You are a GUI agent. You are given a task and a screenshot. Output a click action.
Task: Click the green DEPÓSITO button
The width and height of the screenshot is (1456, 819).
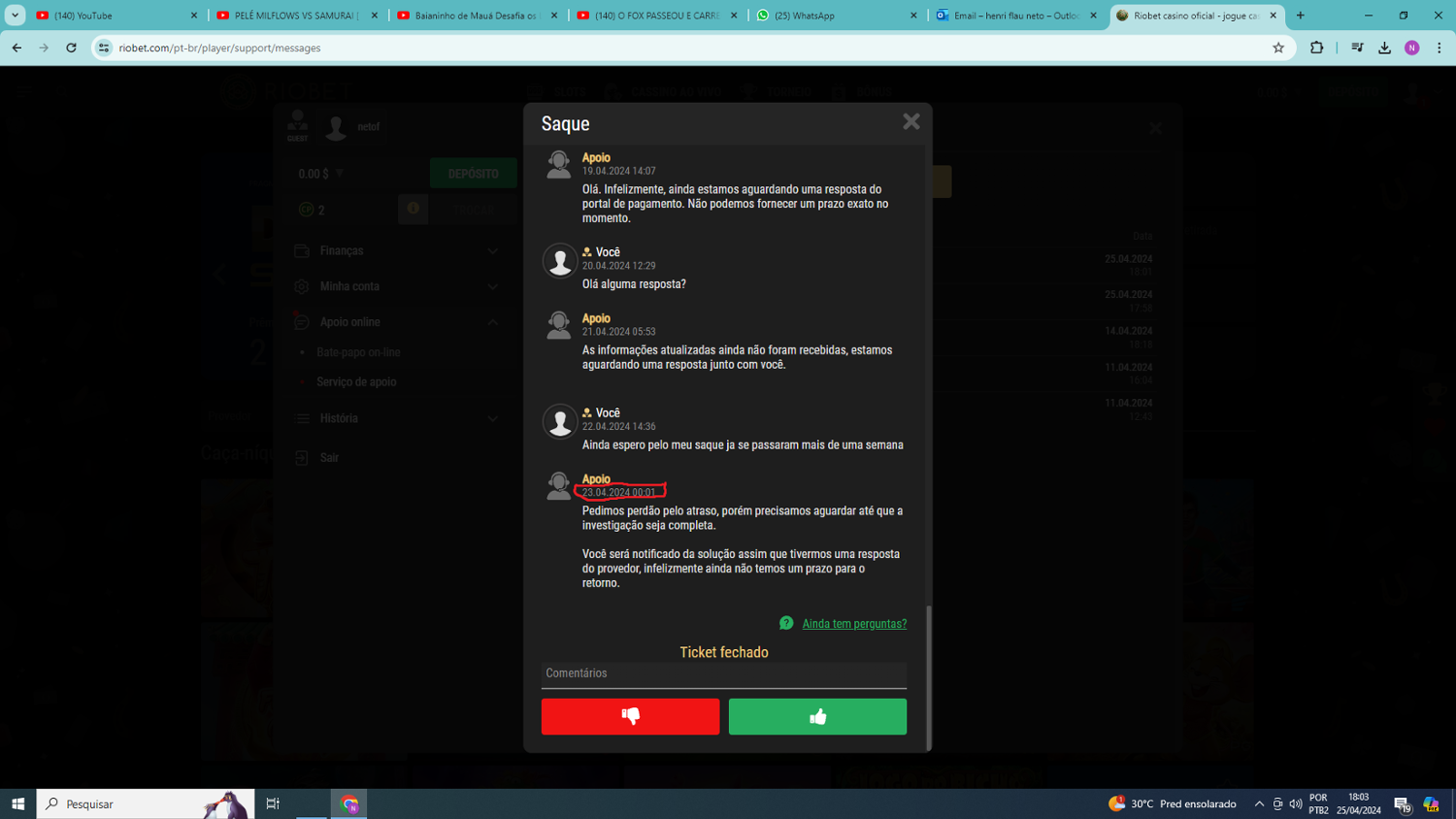[x=473, y=174]
